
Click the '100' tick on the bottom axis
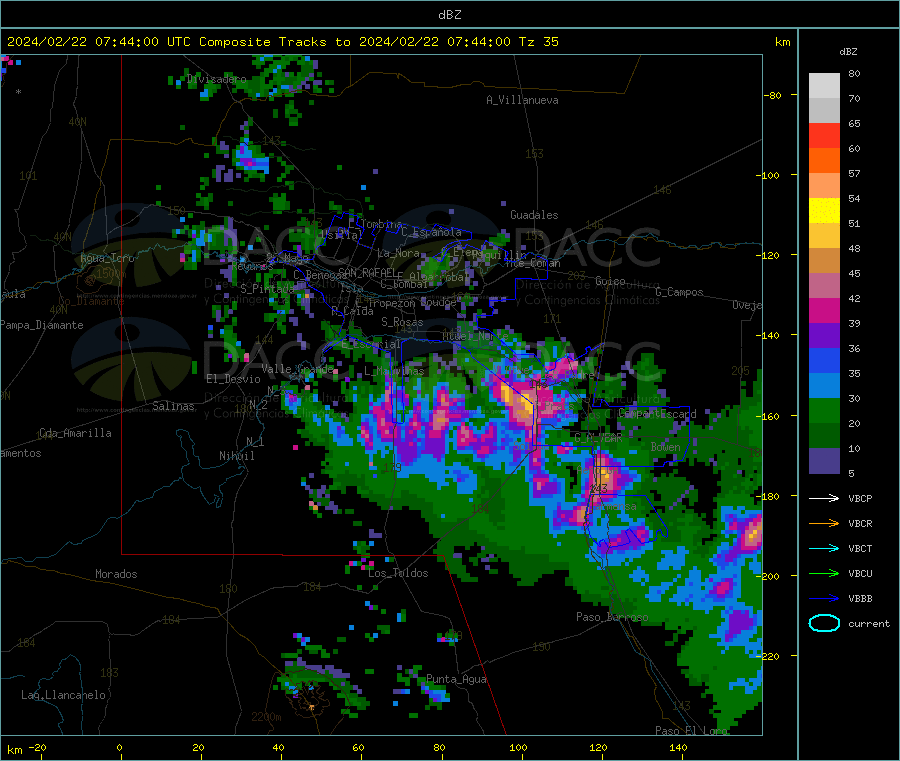click(518, 748)
